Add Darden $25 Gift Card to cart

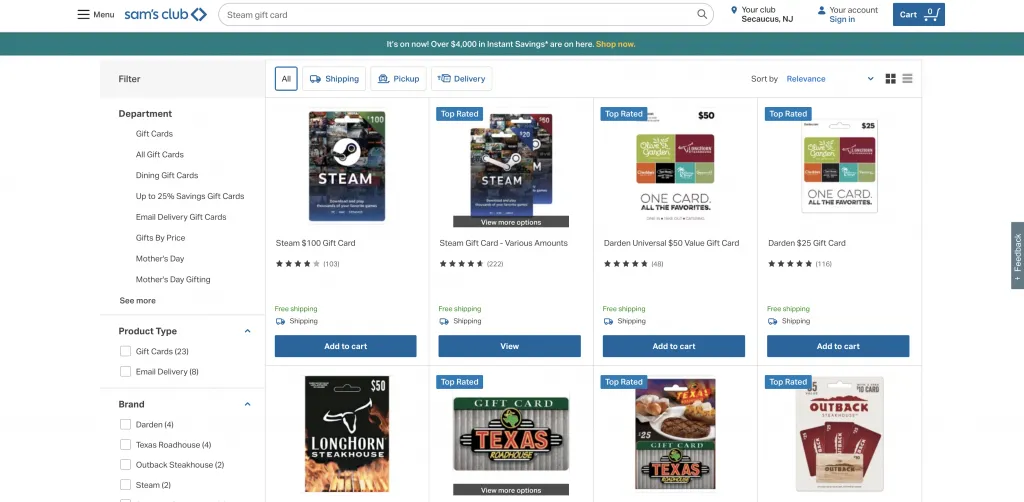point(838,346)
